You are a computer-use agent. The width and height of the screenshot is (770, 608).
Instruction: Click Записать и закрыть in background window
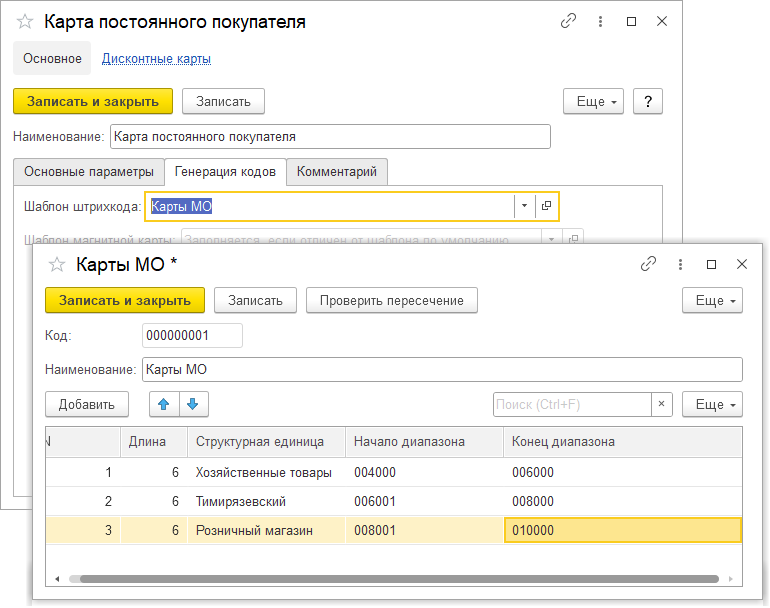93,102
